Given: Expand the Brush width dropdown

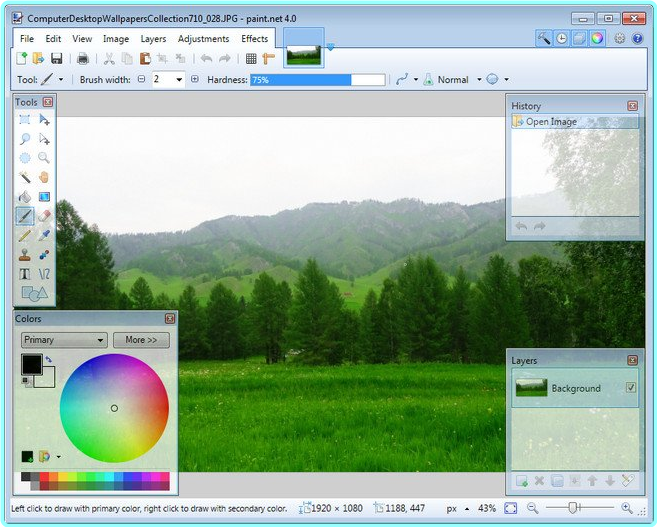Looking at the screenshot, I should (179, 80).
